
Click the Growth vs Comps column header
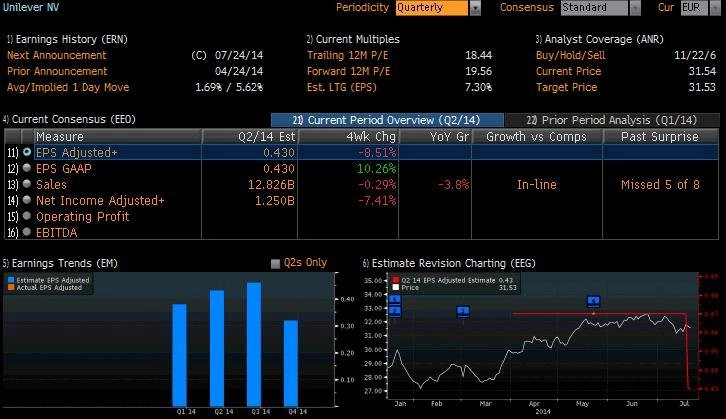[x=537, y=137]
